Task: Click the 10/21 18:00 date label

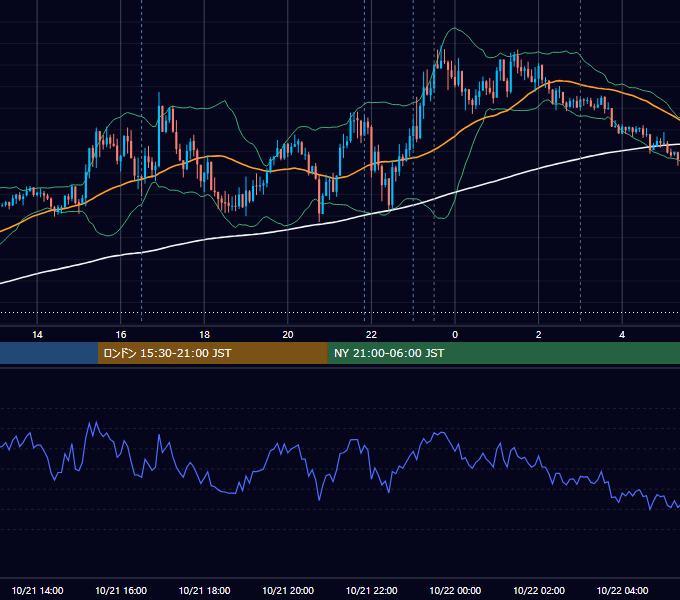Action: tap(204, 590)
